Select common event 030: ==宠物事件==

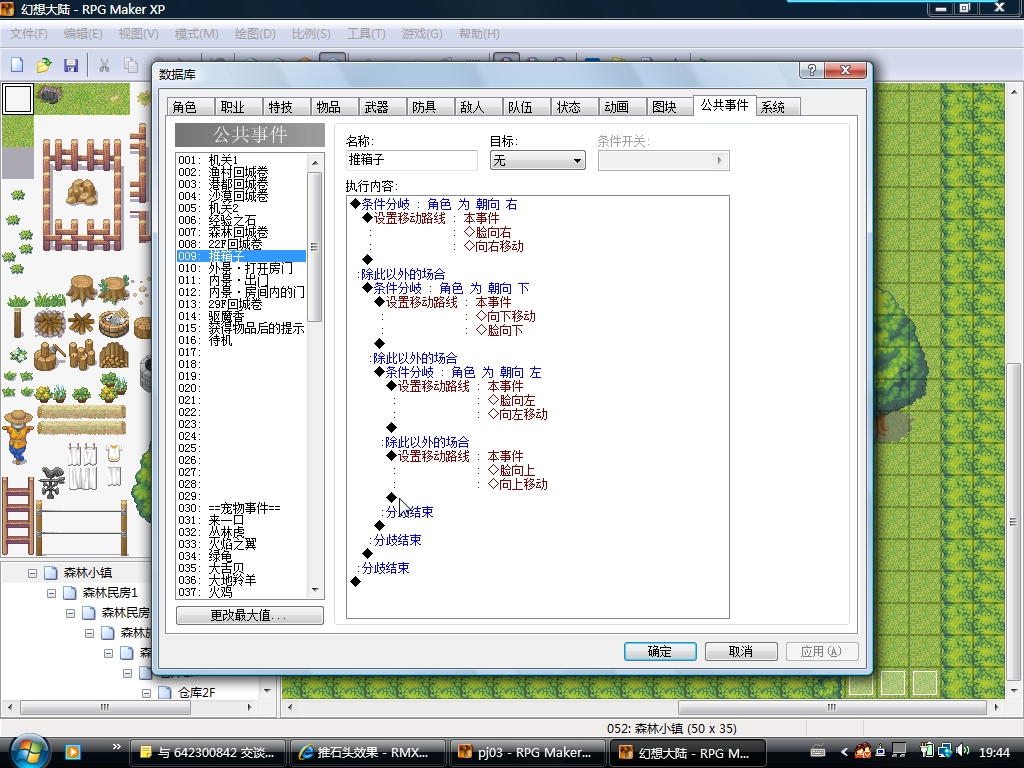tap(241, 509)
